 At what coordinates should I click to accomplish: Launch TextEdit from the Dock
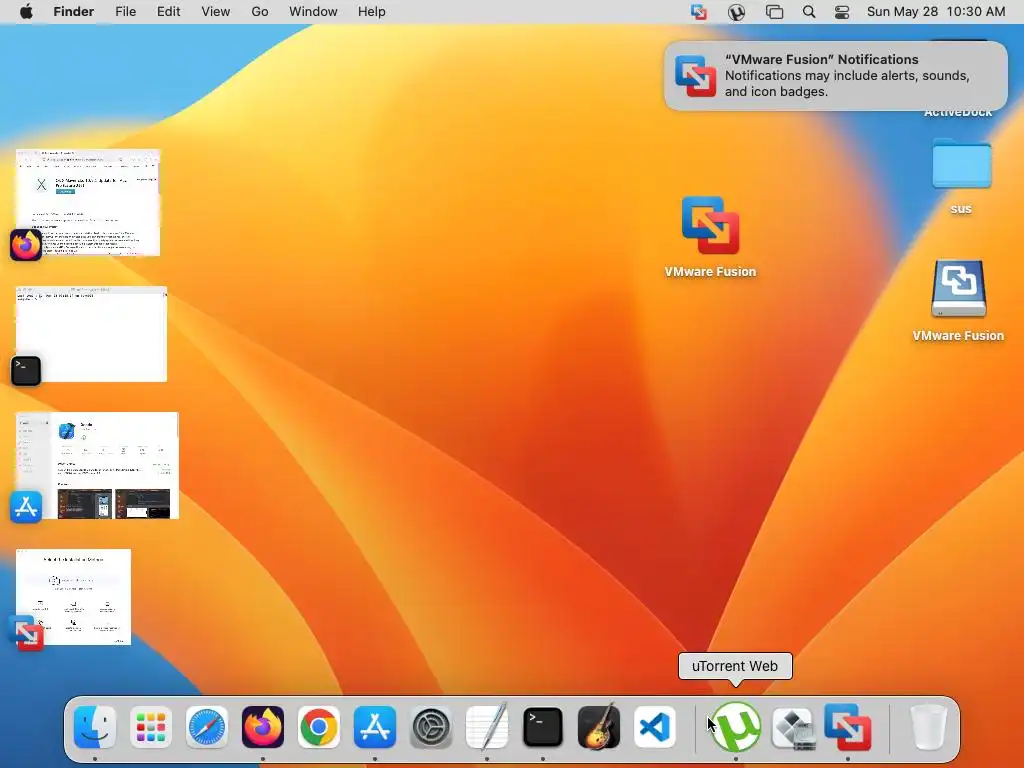click(x=487, y=727)
